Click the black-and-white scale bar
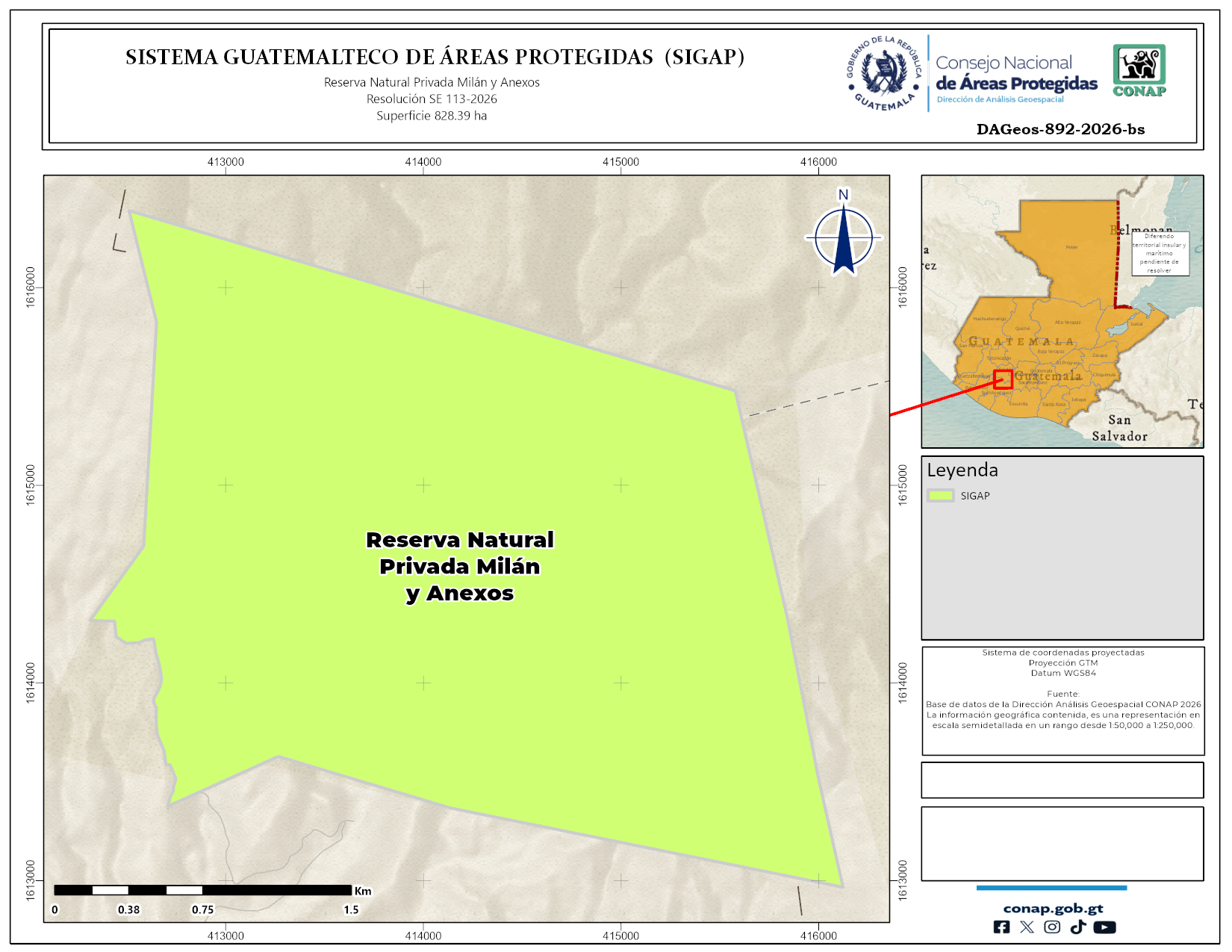1232x952 pixels. pos(202,890)
